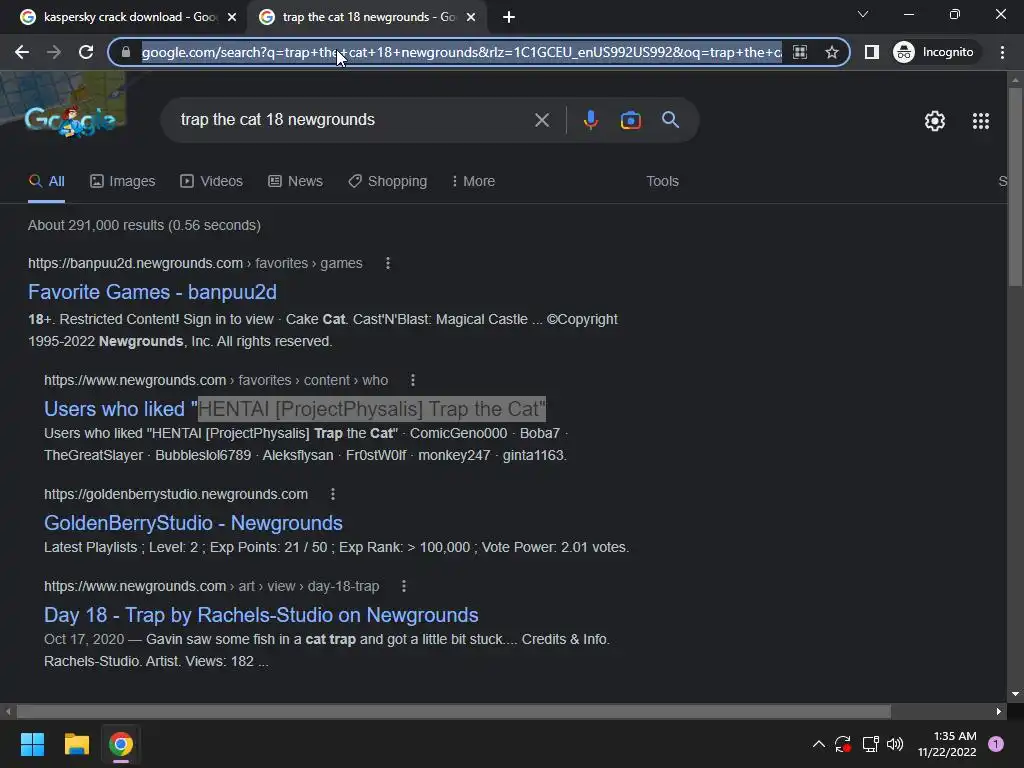The image size is (1024, 768).
Task: Clear the search box with the X
Action: click(x=541, y=120)
